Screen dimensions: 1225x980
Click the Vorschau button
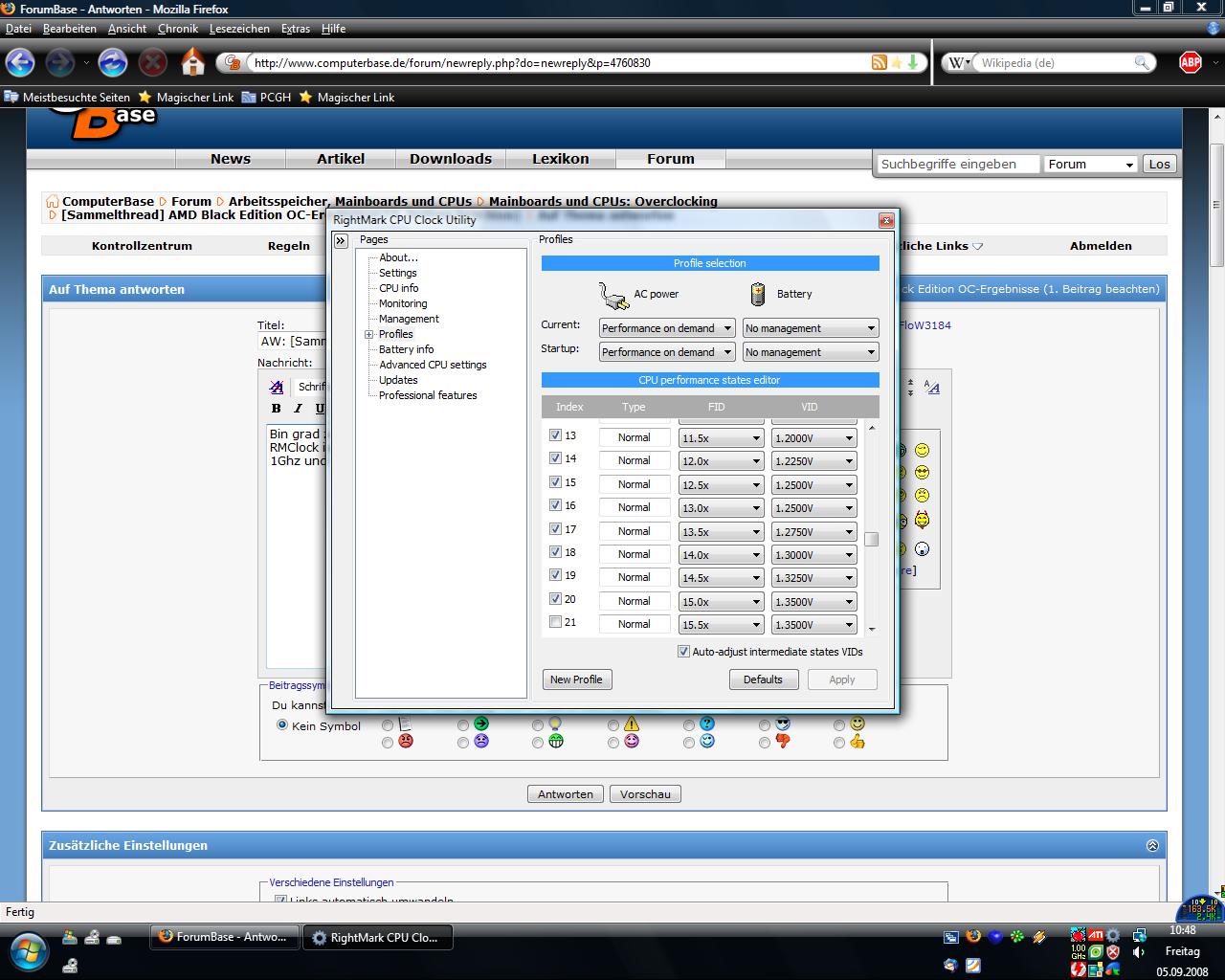tap(645, 794)
